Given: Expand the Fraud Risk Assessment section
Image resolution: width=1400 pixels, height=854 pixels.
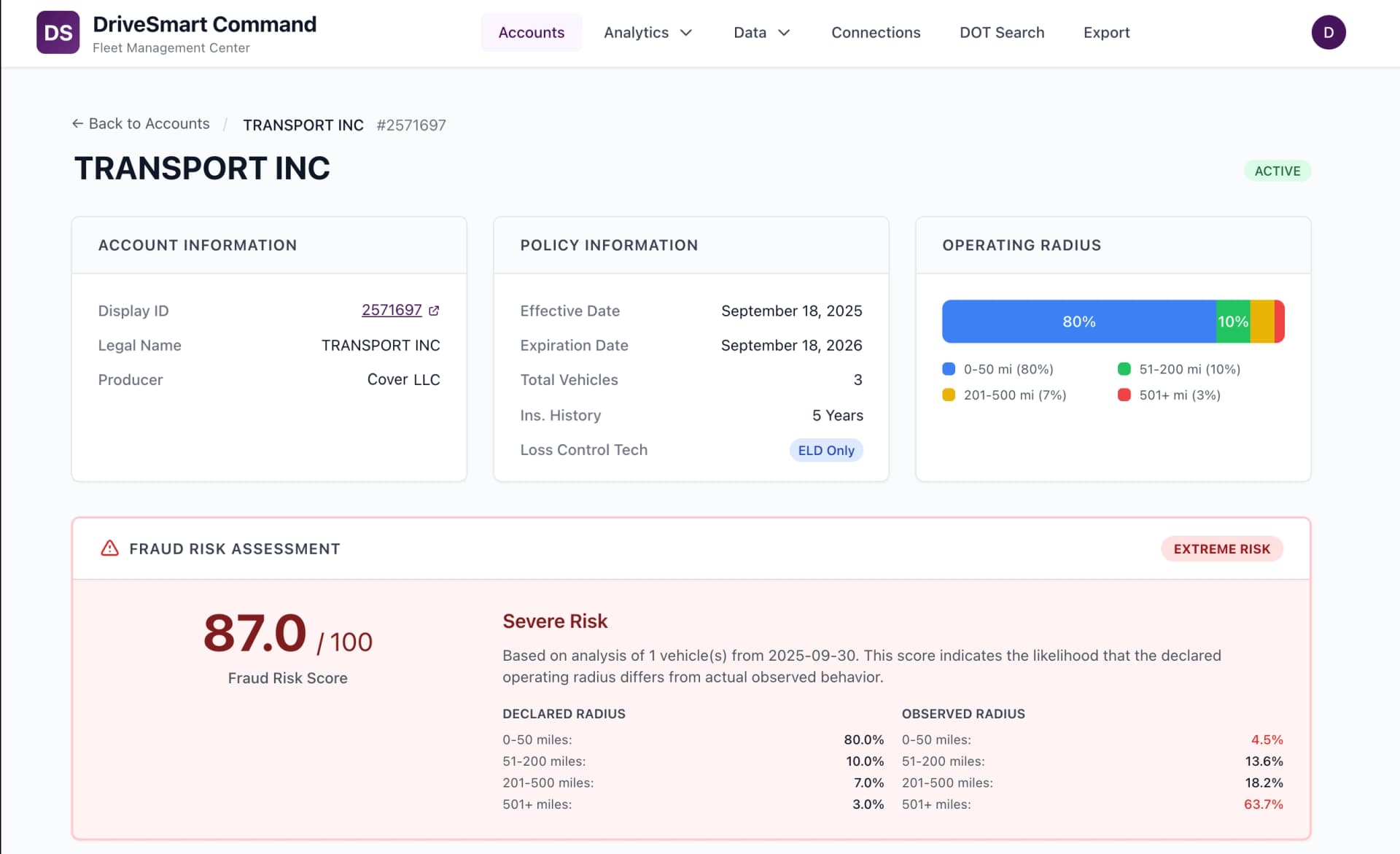Looking at the screenshot, I should (x=235, y=548).
